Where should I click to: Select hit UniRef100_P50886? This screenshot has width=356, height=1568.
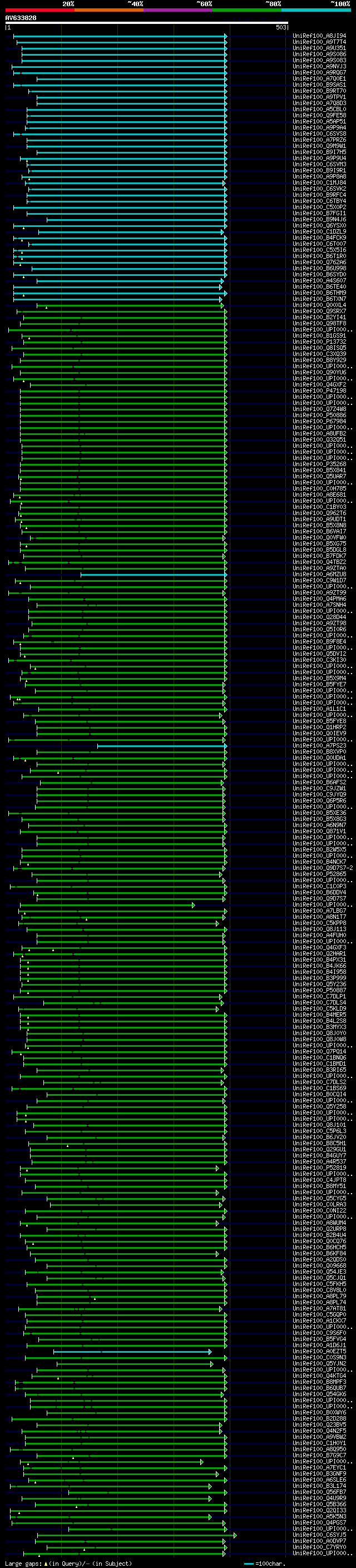click(x=319, y=415)
